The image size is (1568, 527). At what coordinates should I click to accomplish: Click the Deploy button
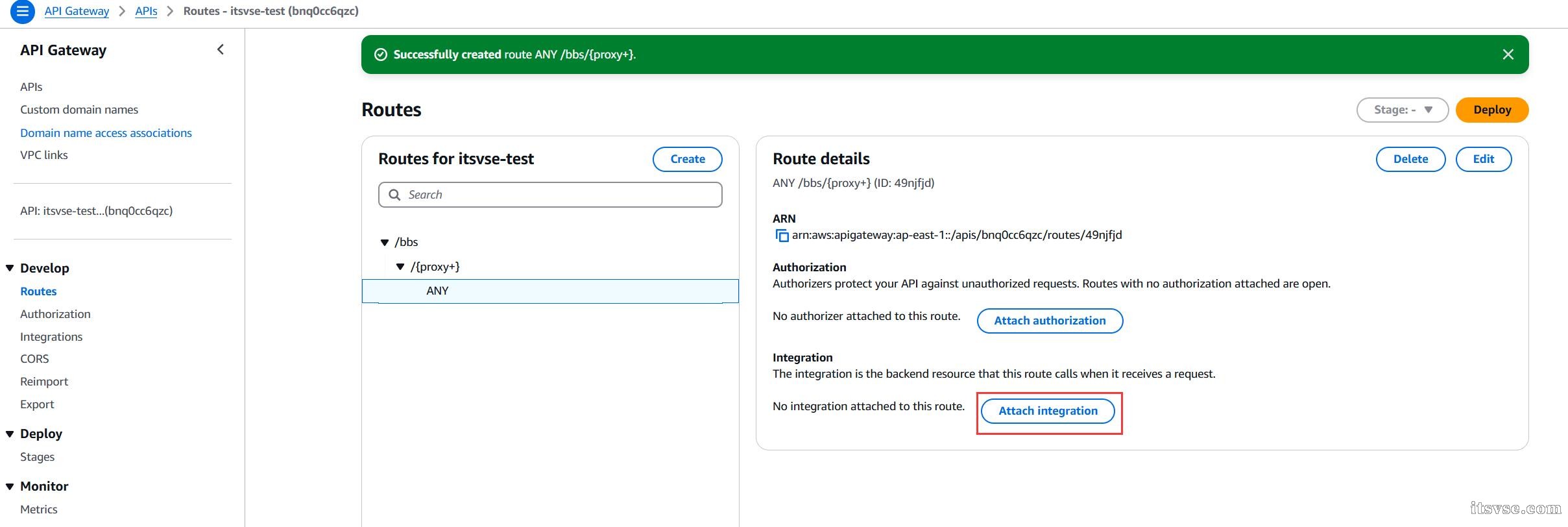tap(1491, 110)
